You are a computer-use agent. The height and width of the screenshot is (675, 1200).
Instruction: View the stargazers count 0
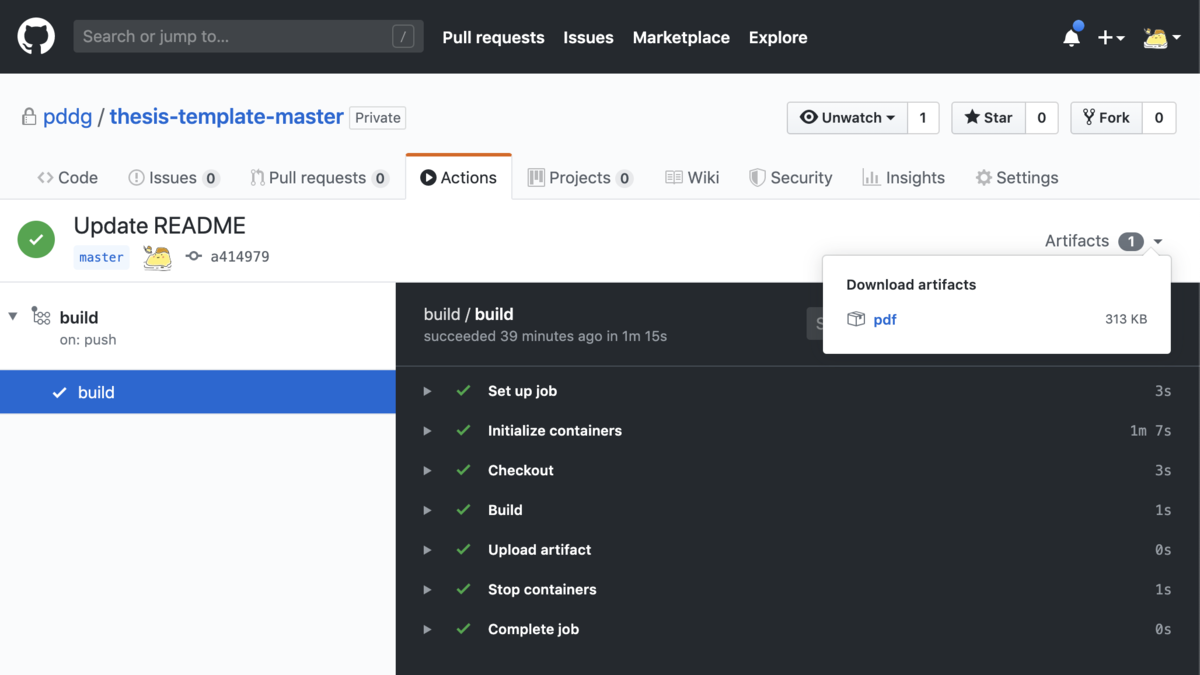[x=1042, y=118]
